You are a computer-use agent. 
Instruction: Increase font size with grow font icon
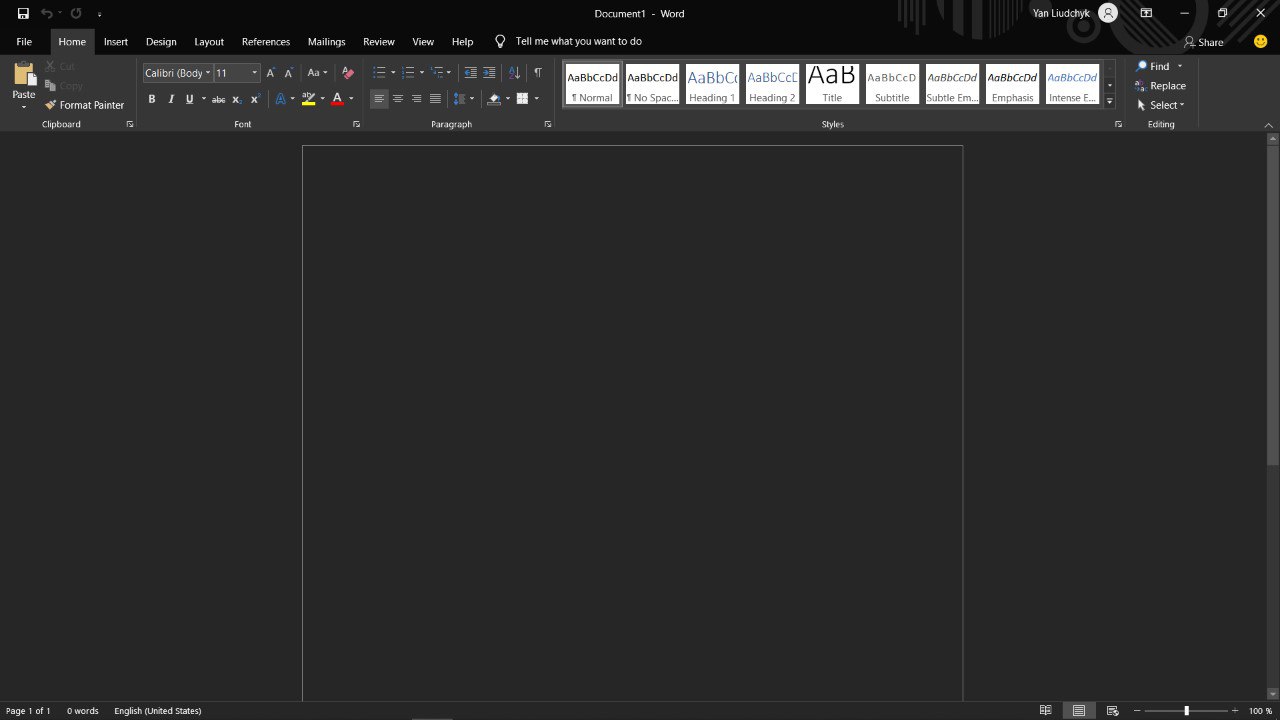[x=270, y=73]
